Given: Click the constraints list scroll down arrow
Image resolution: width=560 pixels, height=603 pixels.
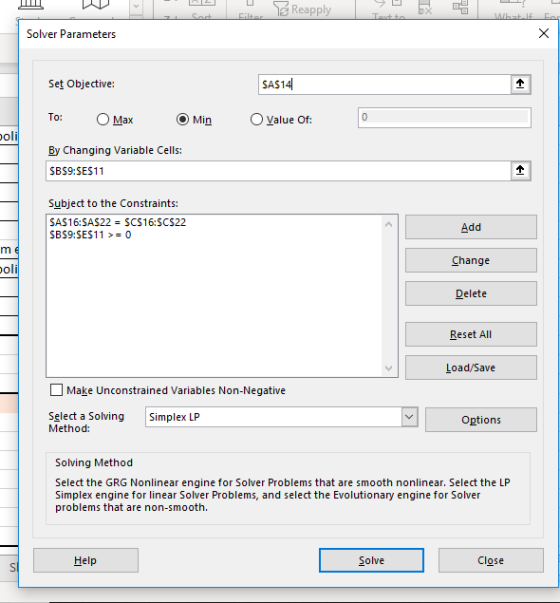Looking at the screenshot, I should 389,368.
